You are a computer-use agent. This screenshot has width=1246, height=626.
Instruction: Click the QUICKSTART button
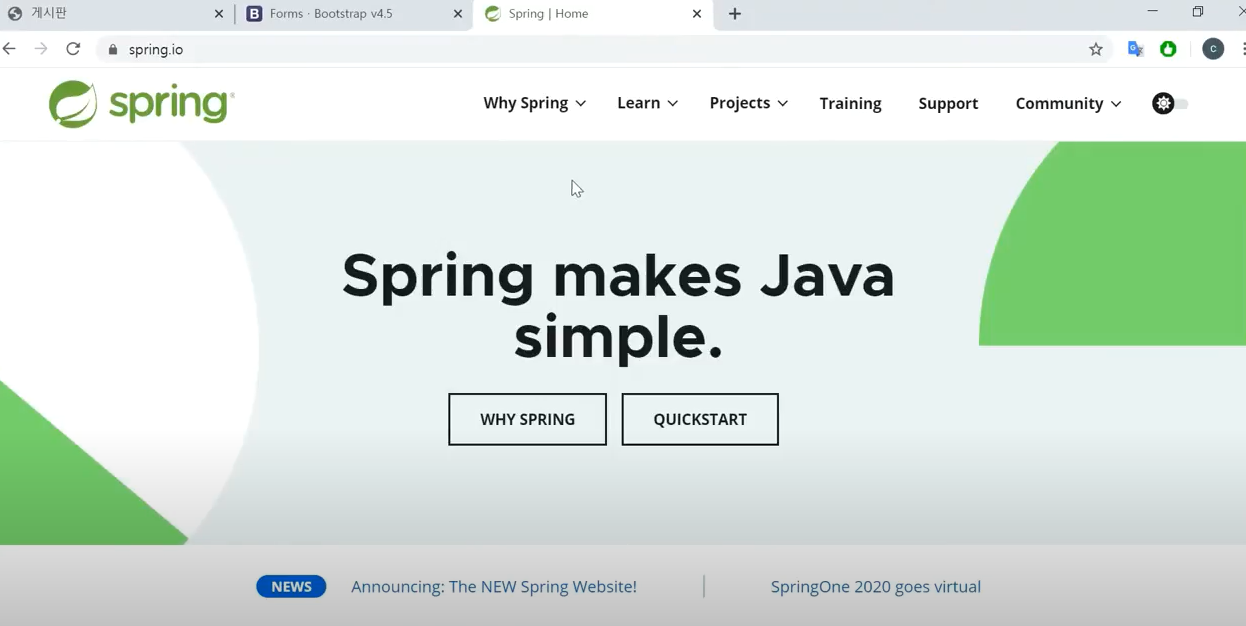[700, 419]
